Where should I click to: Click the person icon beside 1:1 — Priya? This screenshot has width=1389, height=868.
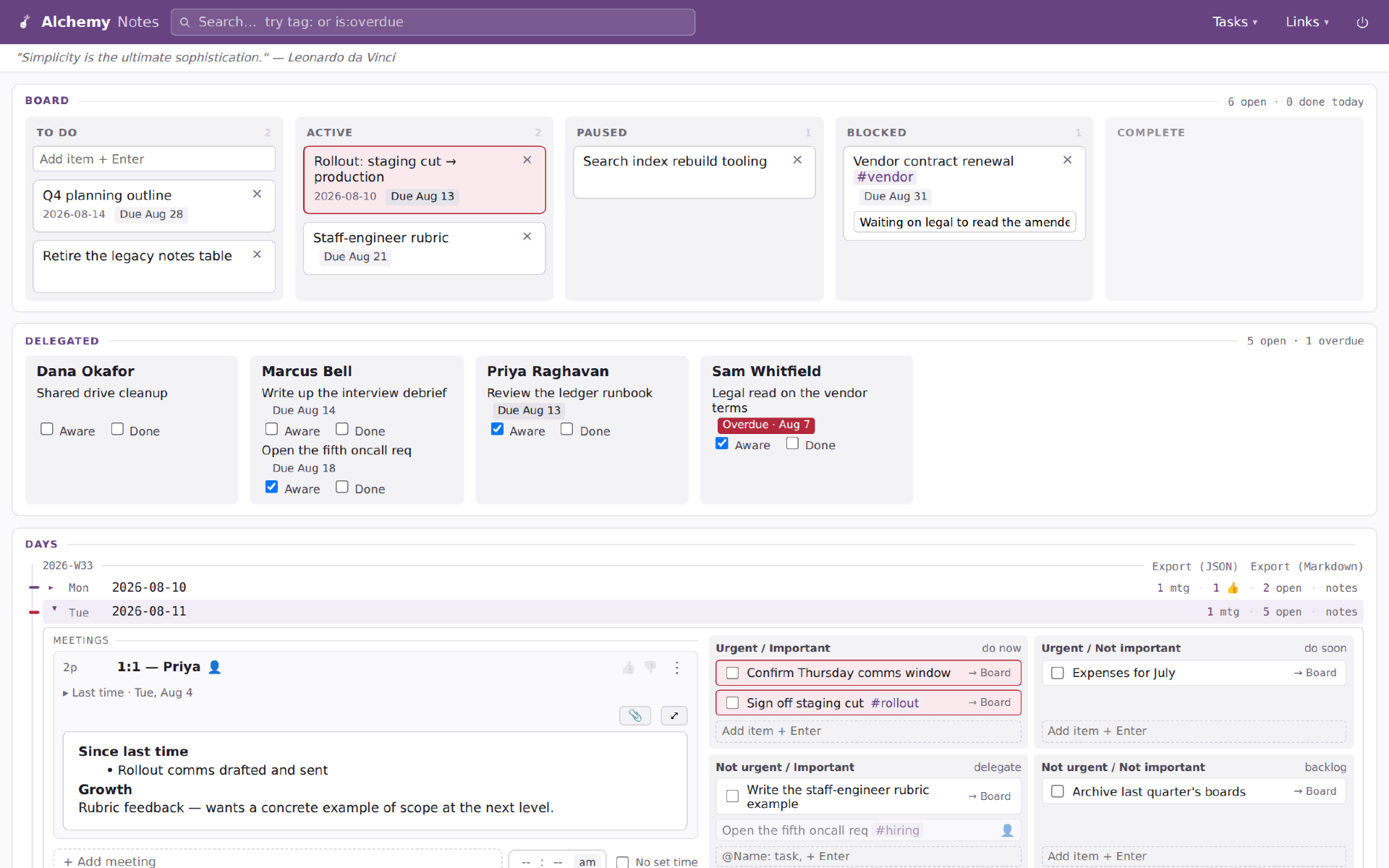[x=215, y=667]
